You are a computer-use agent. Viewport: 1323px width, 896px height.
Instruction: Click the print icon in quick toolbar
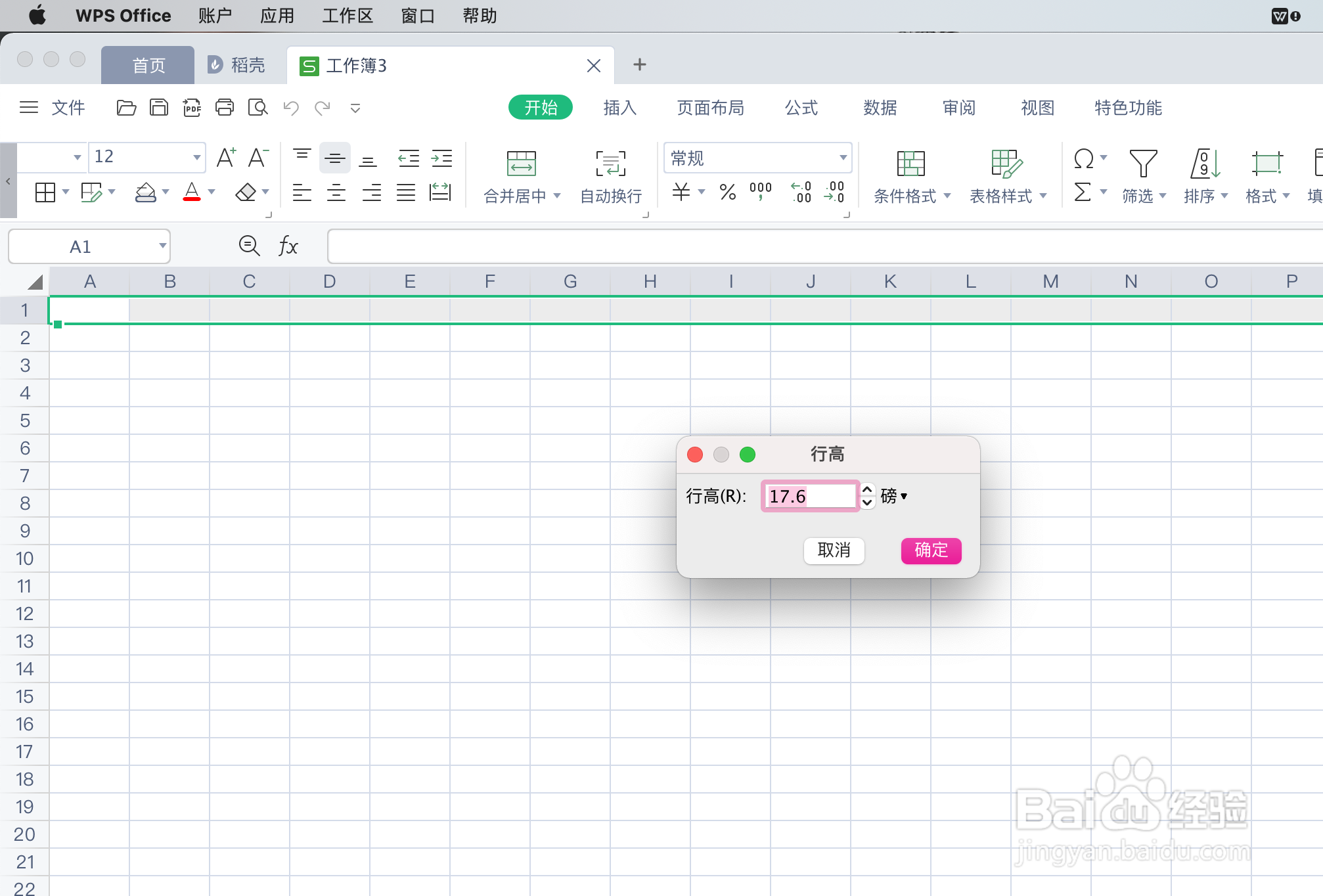tap(225, 108)
